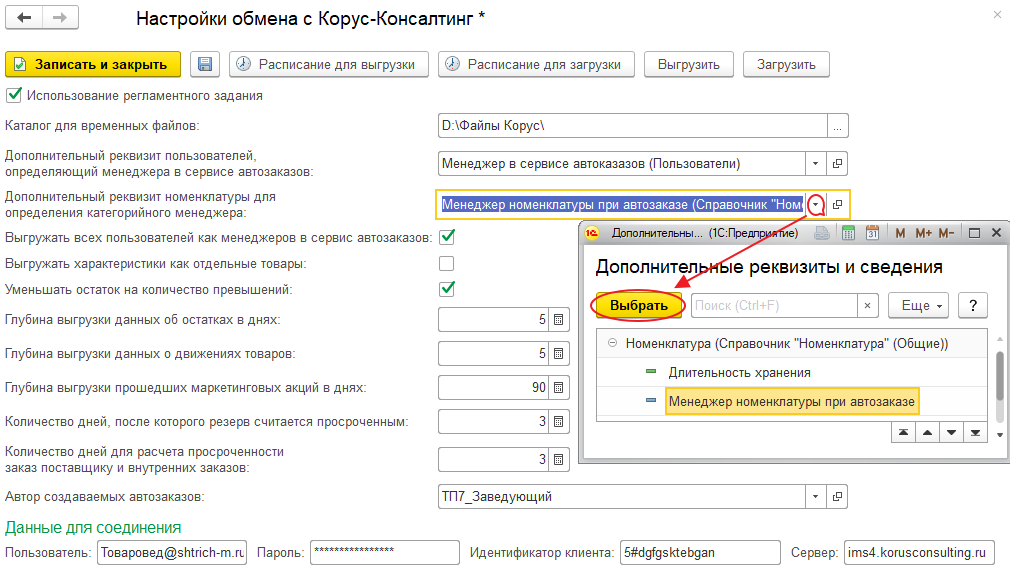Click the scroll down arrow in the dialog

coord(1000,435)
